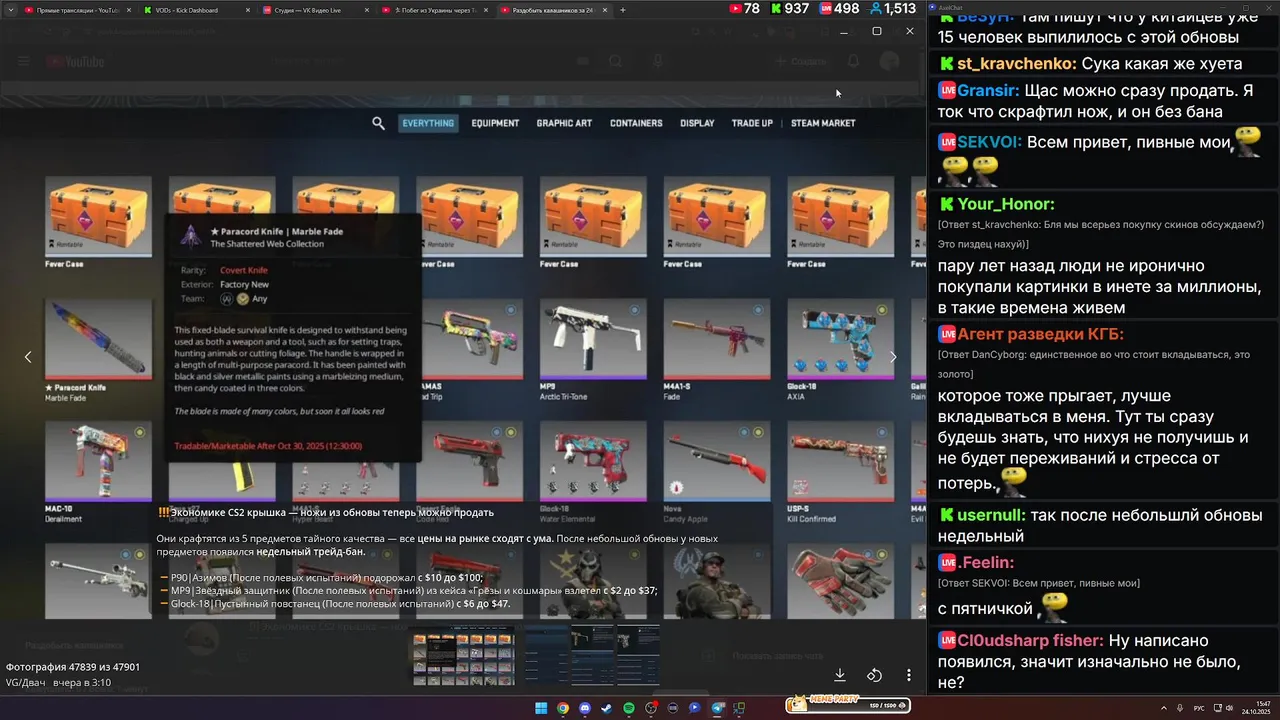This screenshot has width=1280, height=720.
Task: Click the Kick viewer count icon showing 937
Action: [x=775, y=8]
